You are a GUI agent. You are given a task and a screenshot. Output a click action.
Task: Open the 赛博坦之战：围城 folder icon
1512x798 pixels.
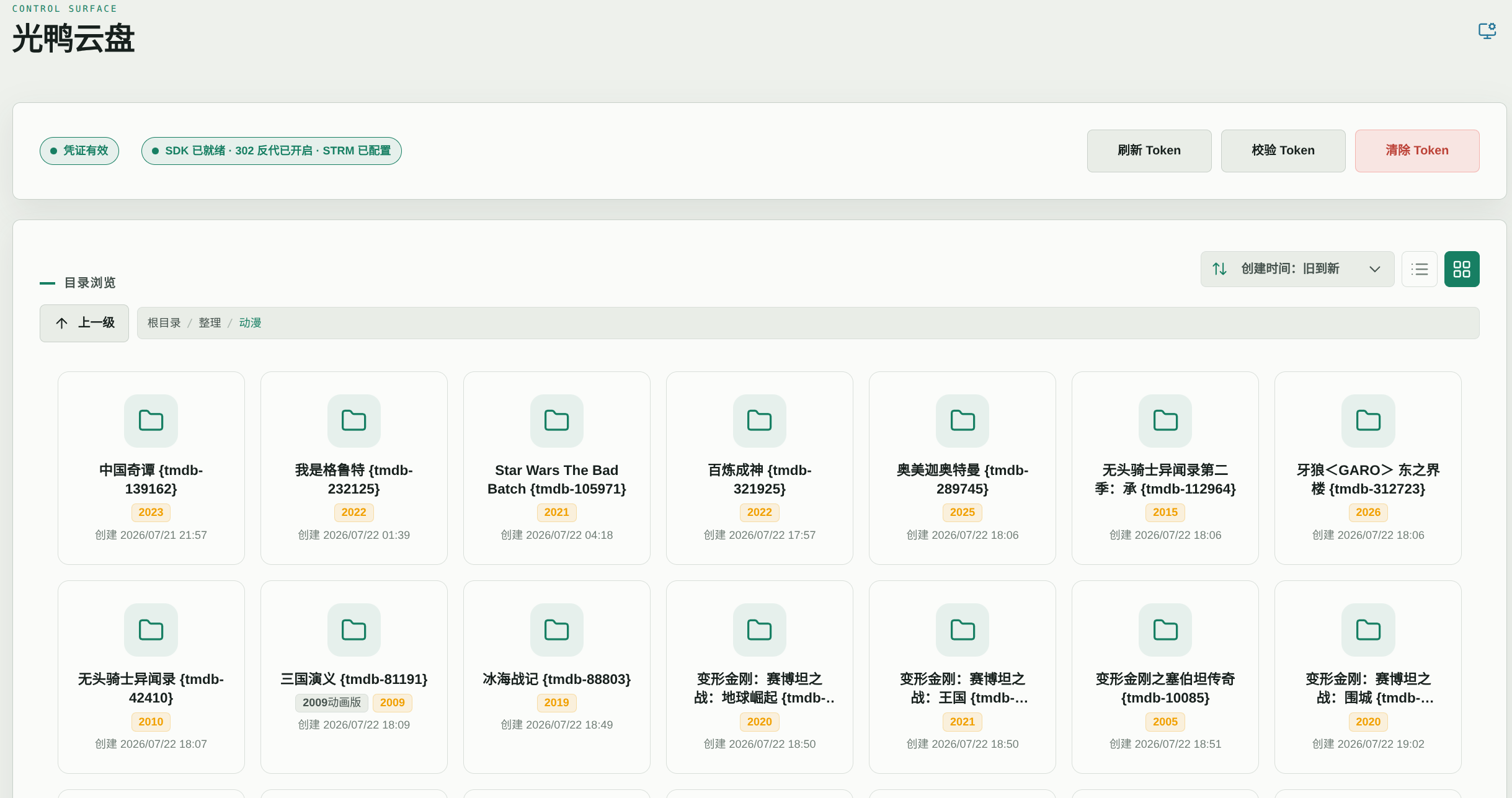pos(1368,630)
